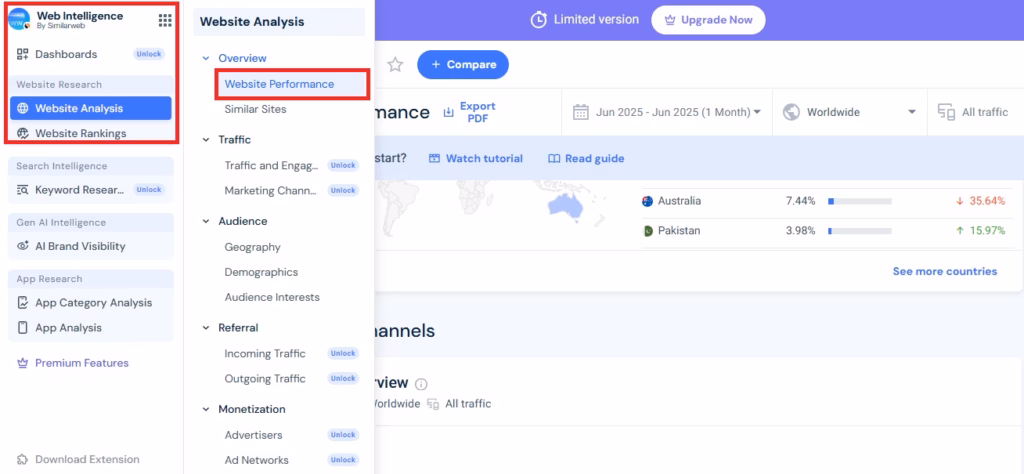Image resolution: width=1024 pixels, height=474 pixels.
Task: Collapse the Overview section
Action: pos(206,59)
